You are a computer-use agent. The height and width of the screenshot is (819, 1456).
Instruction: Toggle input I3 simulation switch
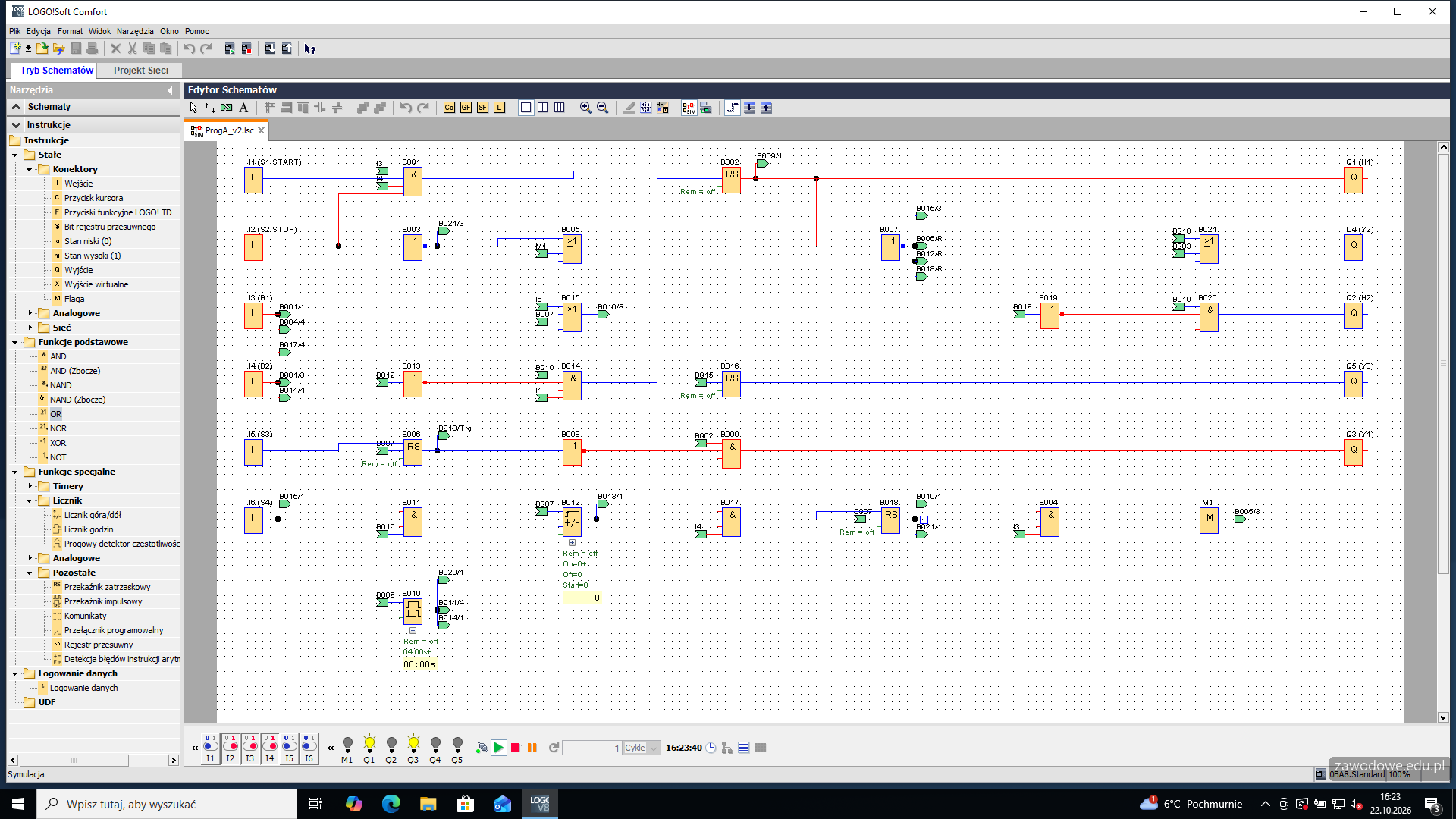tap(249, 748)
